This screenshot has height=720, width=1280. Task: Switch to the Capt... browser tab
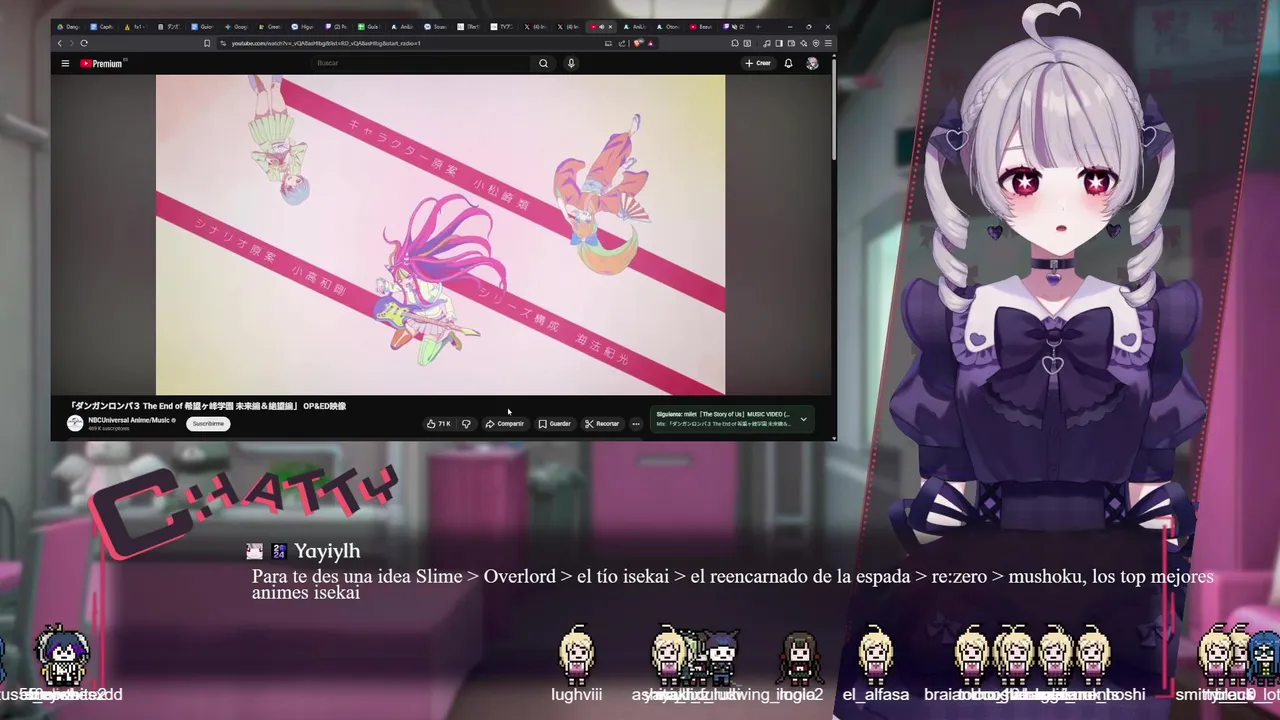point(103,27)
